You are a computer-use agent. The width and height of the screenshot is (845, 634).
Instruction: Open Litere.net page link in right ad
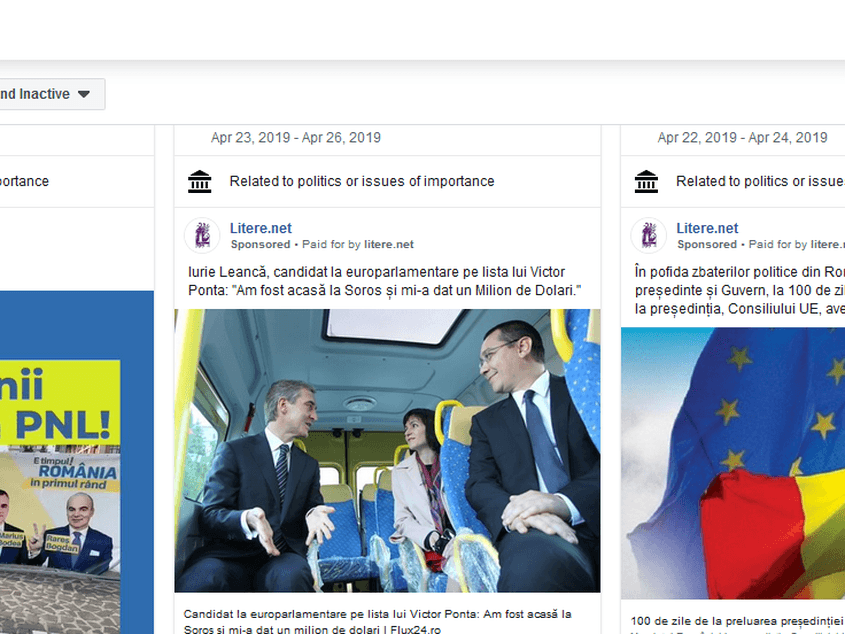coord(707,228)
